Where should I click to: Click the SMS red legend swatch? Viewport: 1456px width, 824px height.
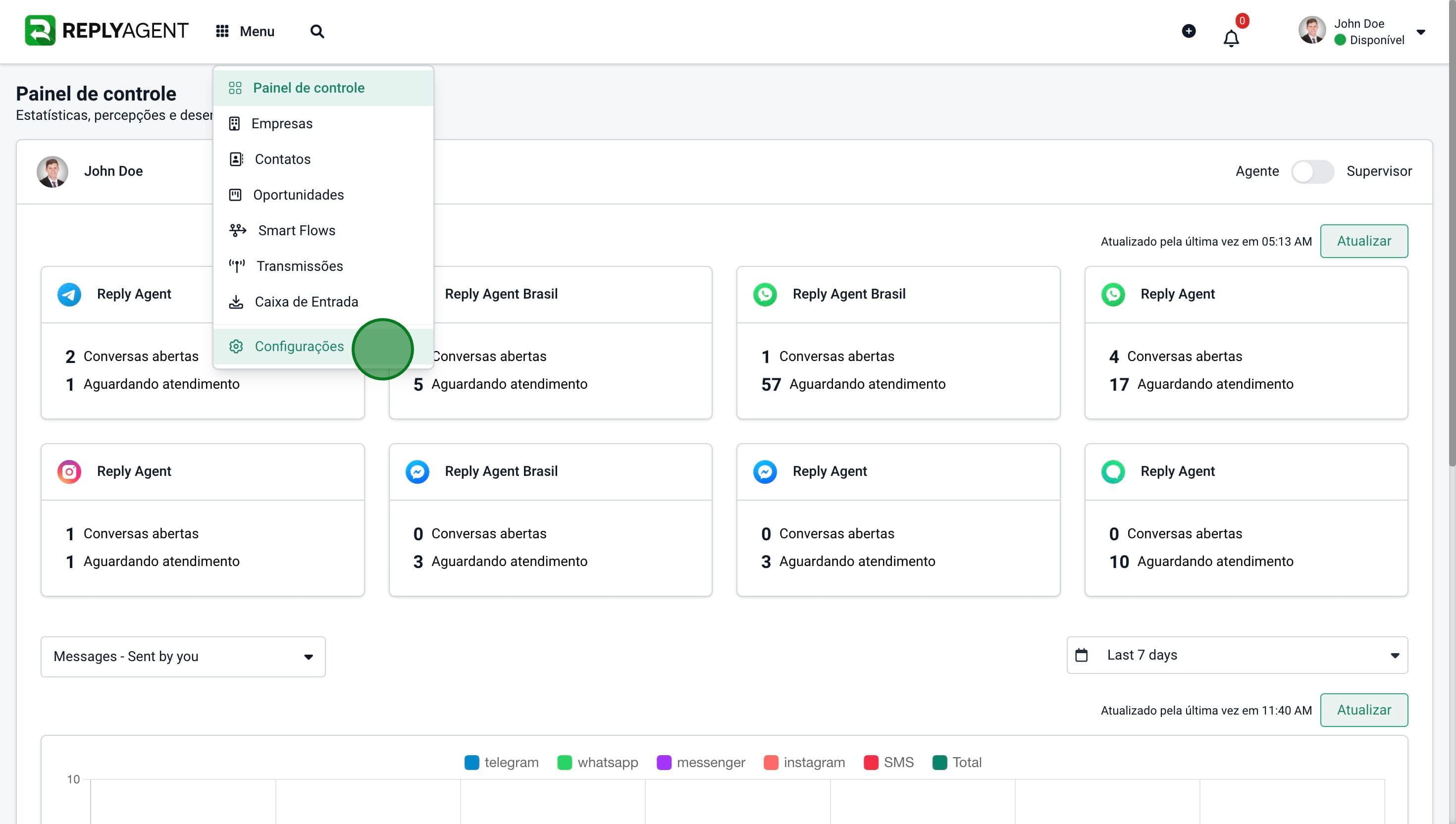(871, 762)
